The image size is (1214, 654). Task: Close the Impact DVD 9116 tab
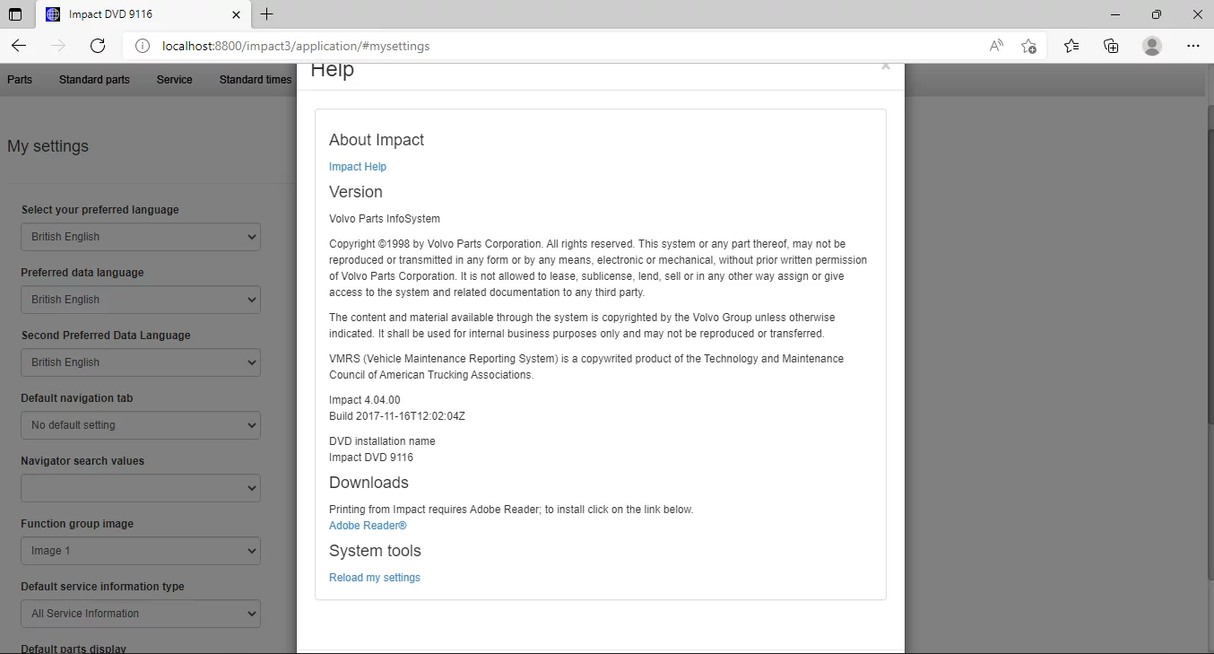point(236,15)
